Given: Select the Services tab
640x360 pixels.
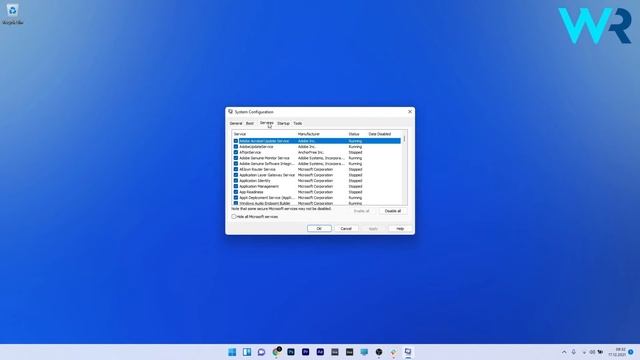Looking at the screenshot, I should click(267, 123).
